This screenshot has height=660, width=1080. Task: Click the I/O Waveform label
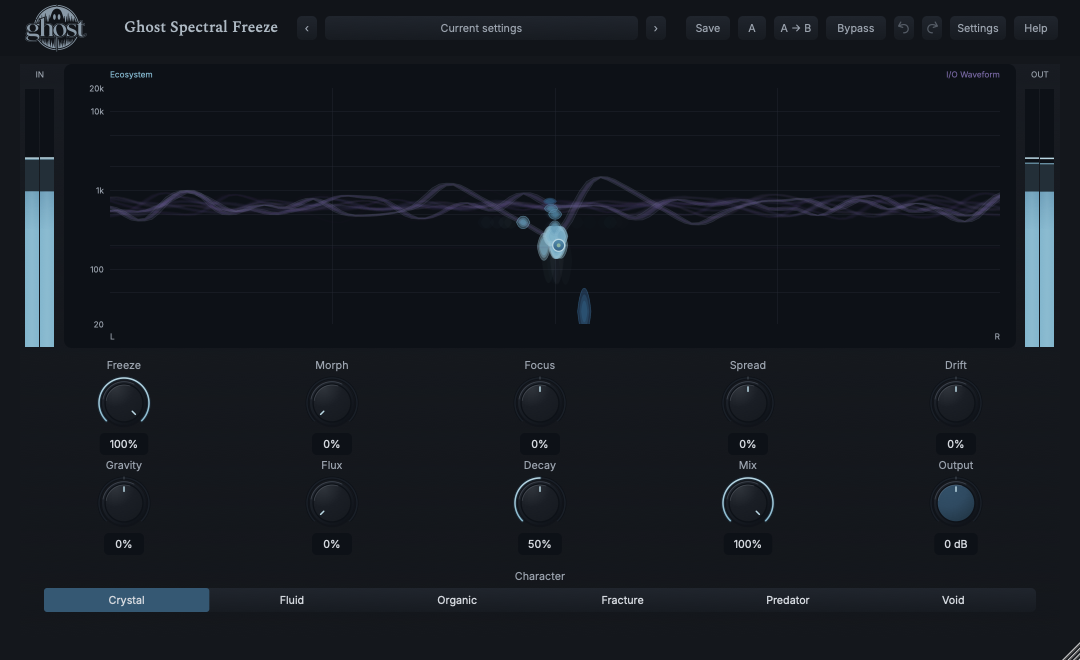pos(973,74)
